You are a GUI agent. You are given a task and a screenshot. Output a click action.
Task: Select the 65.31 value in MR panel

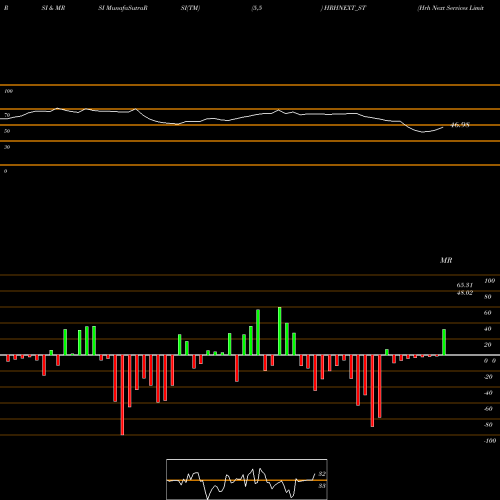pos(465,285)
